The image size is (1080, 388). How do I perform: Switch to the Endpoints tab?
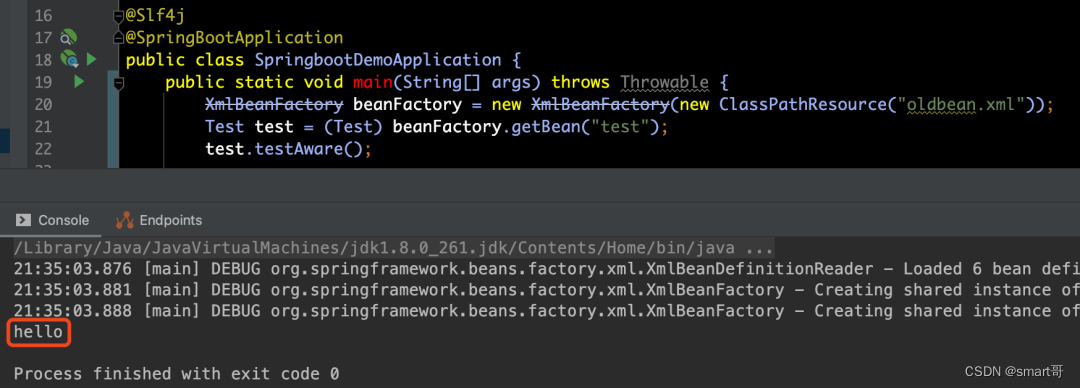click(160, 221)
